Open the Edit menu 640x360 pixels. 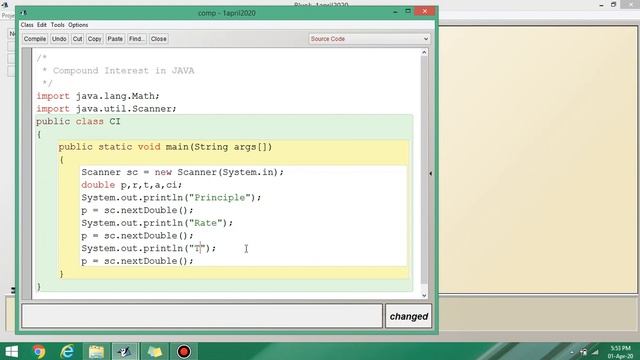42,25
